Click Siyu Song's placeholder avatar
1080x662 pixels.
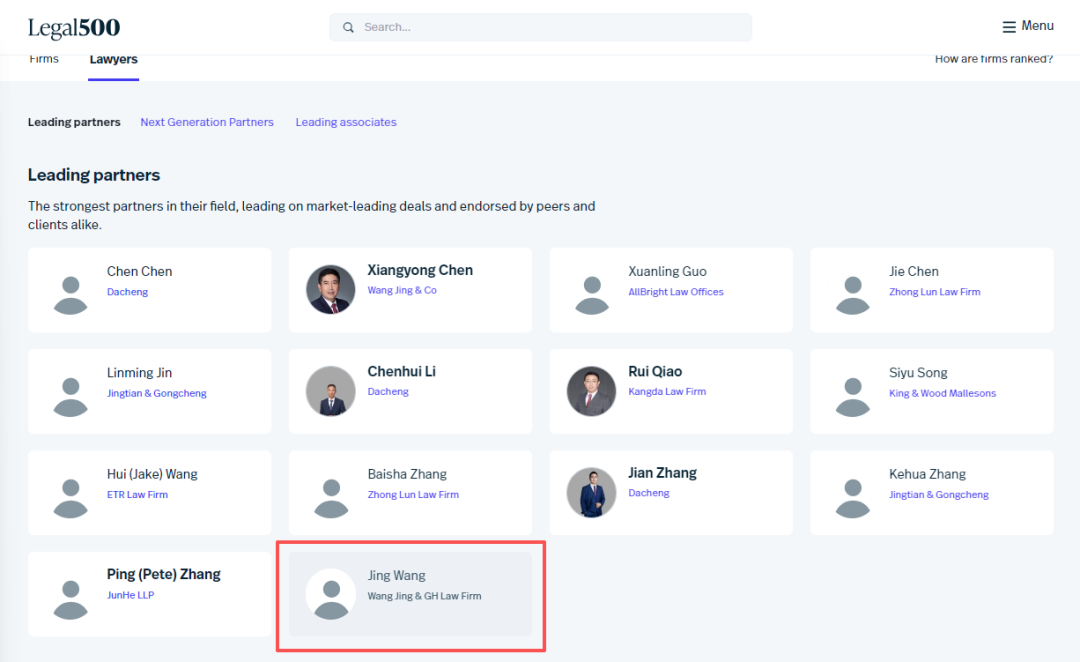pyautogui.click(x=853, y=397)
